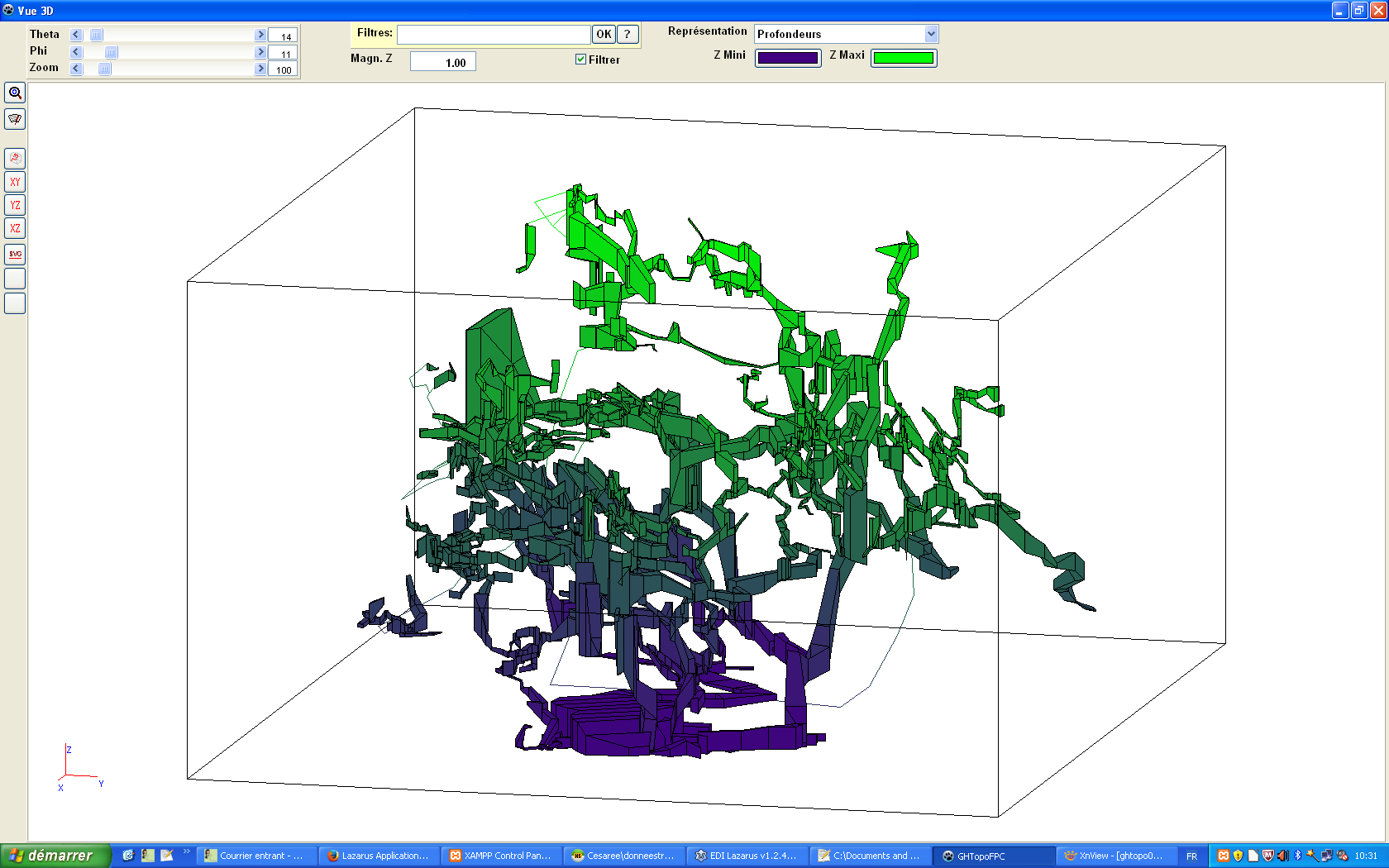Click OK to apply the filter

(604, 34)
